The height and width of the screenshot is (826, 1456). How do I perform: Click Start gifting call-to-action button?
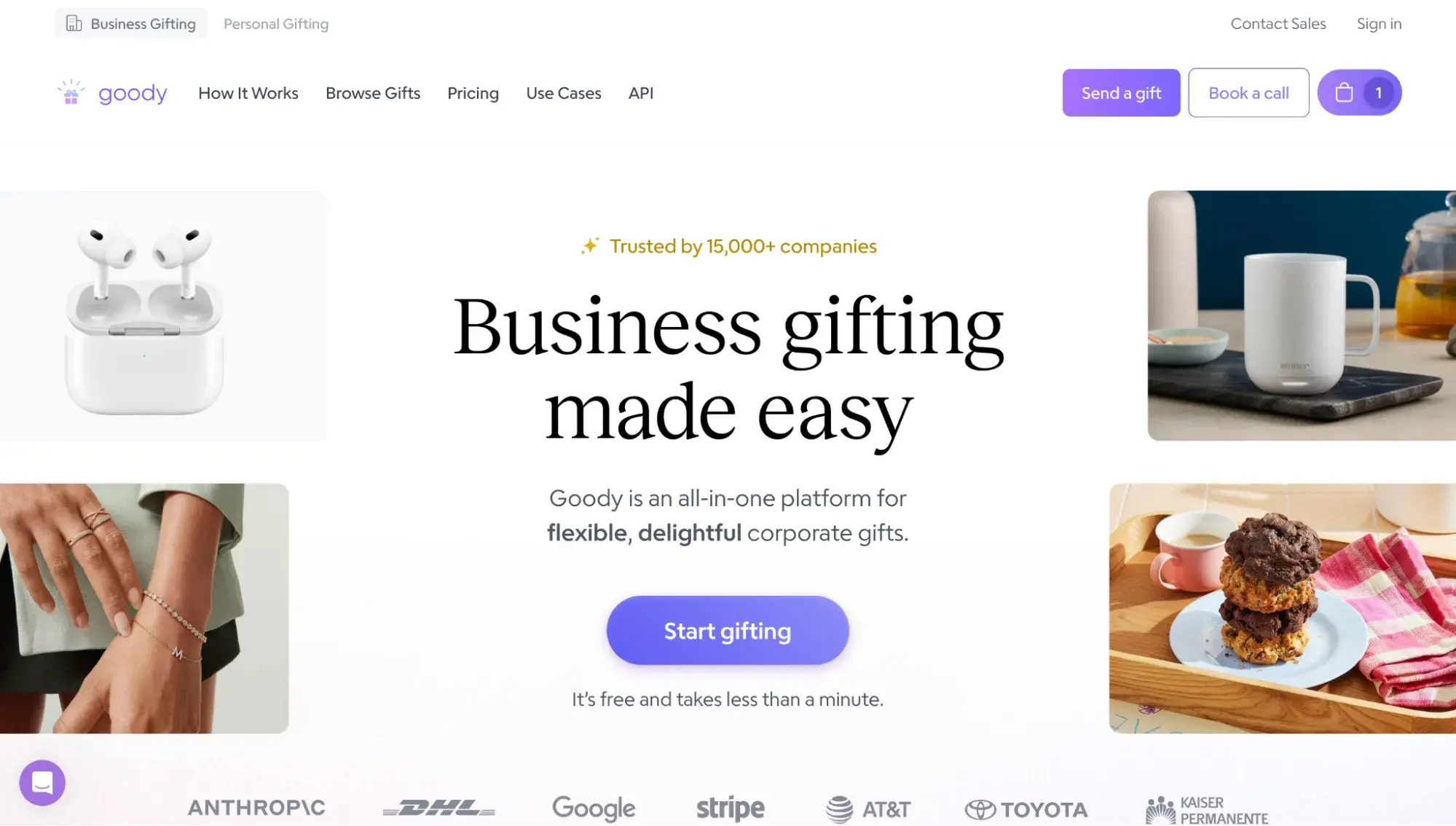coord(728,631)
